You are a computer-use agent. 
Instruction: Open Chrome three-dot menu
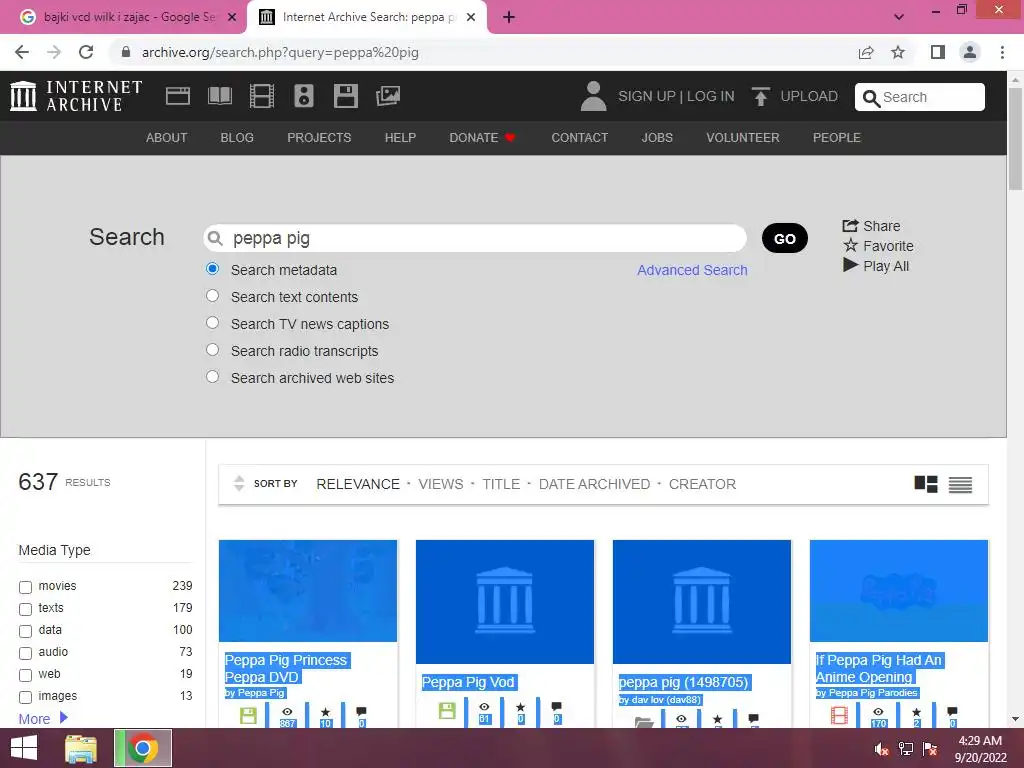tap(1002, 52)
